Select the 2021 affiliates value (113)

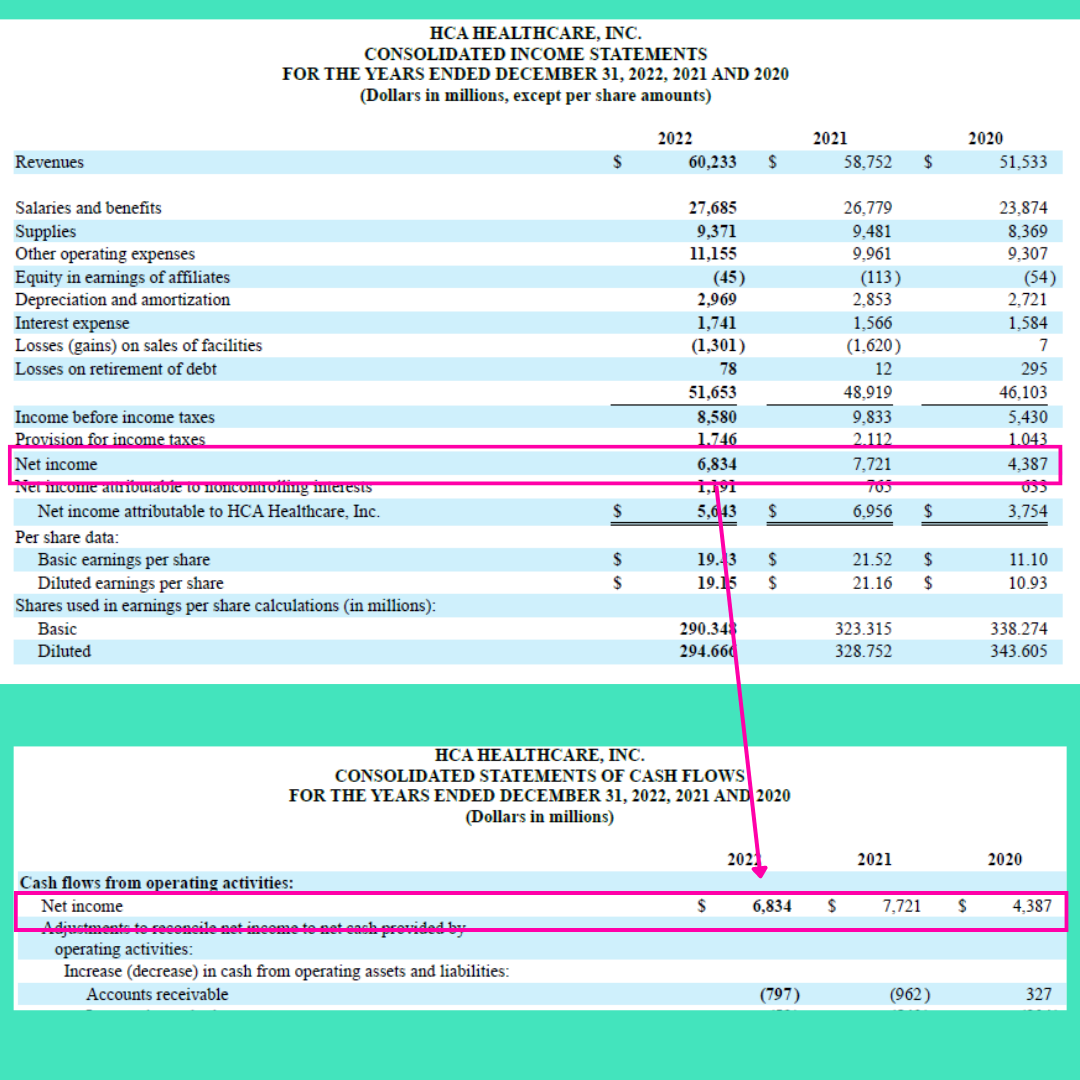point(880,278)
